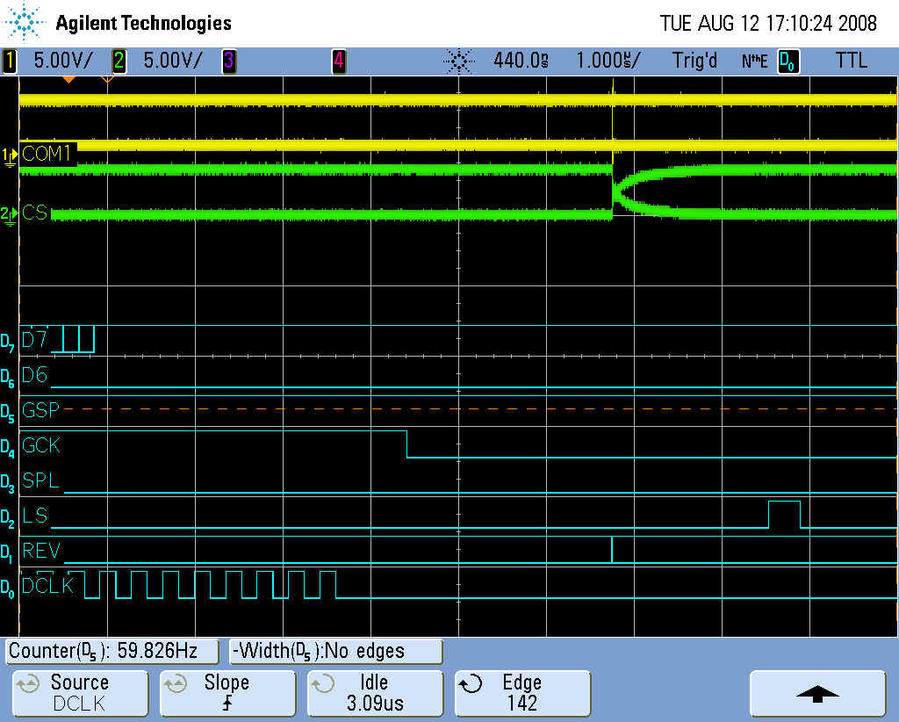Toggle the D7 digital channel label
Image resolution: width=899 pixels, height=722 pixels.
click(35, 340)
